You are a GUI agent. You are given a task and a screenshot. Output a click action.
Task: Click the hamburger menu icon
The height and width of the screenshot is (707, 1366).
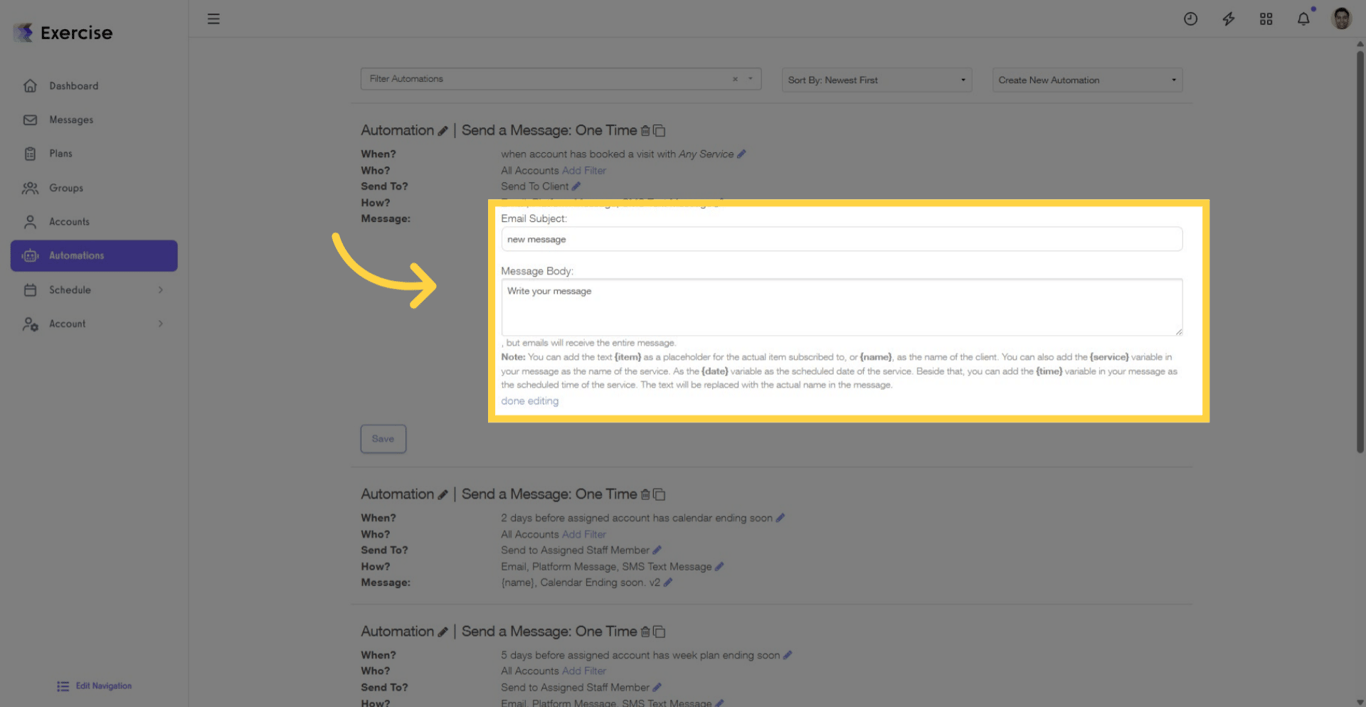(x=213, y=19)
